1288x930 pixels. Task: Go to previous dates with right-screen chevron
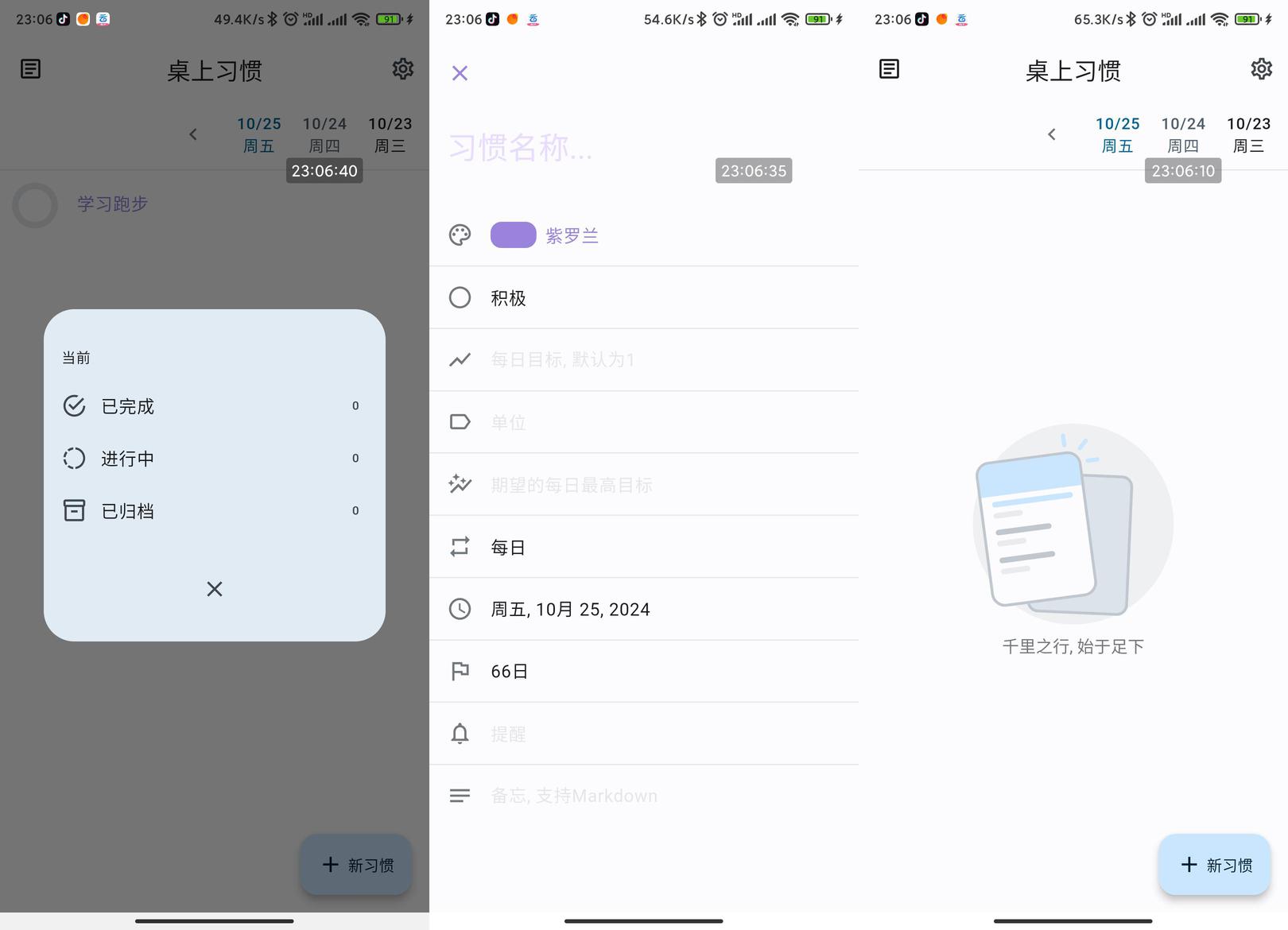pos(1051,134)
